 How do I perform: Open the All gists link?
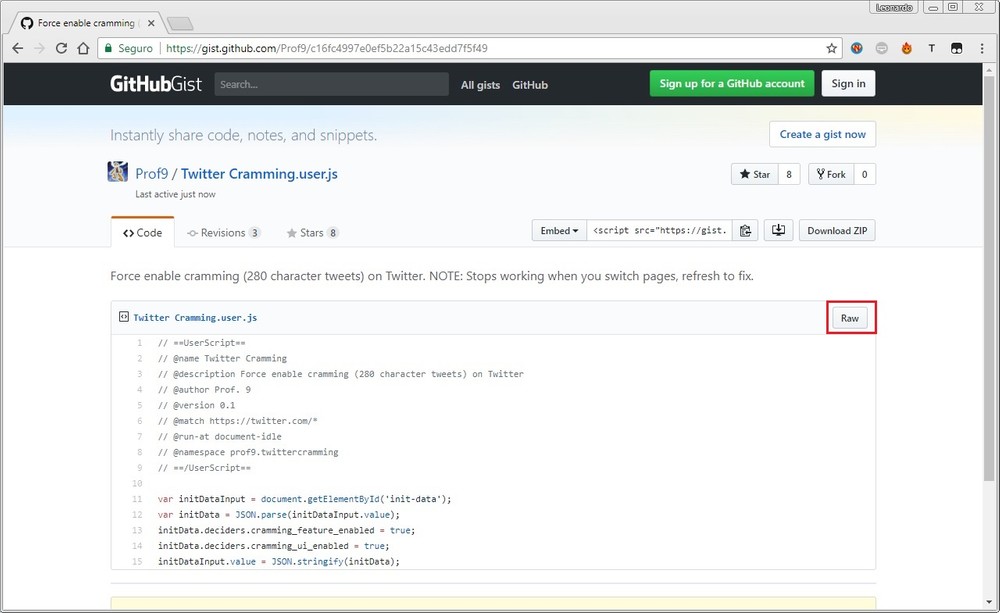480,85
